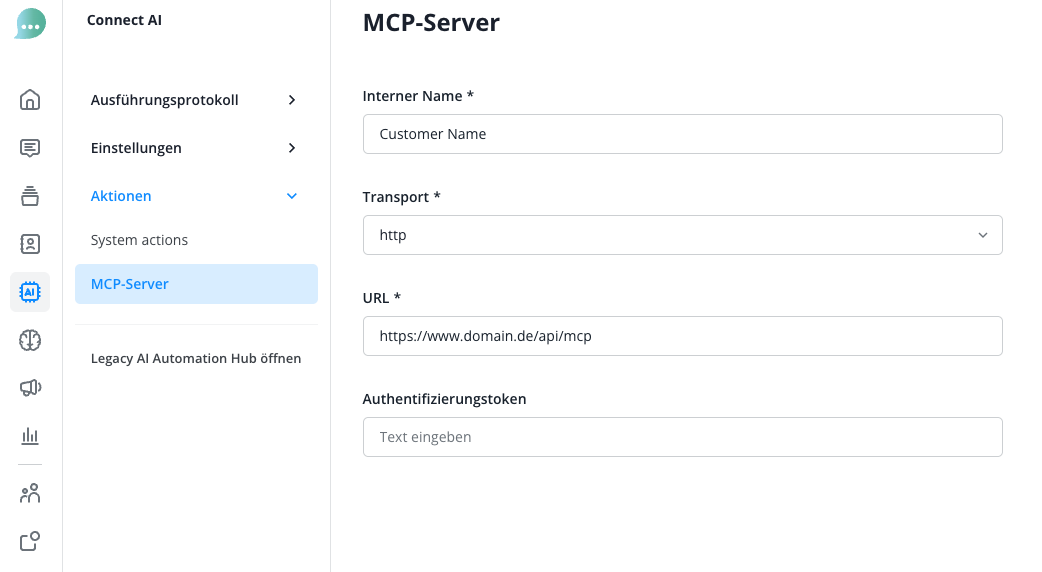Select the AI chip icon

(30, 292)
